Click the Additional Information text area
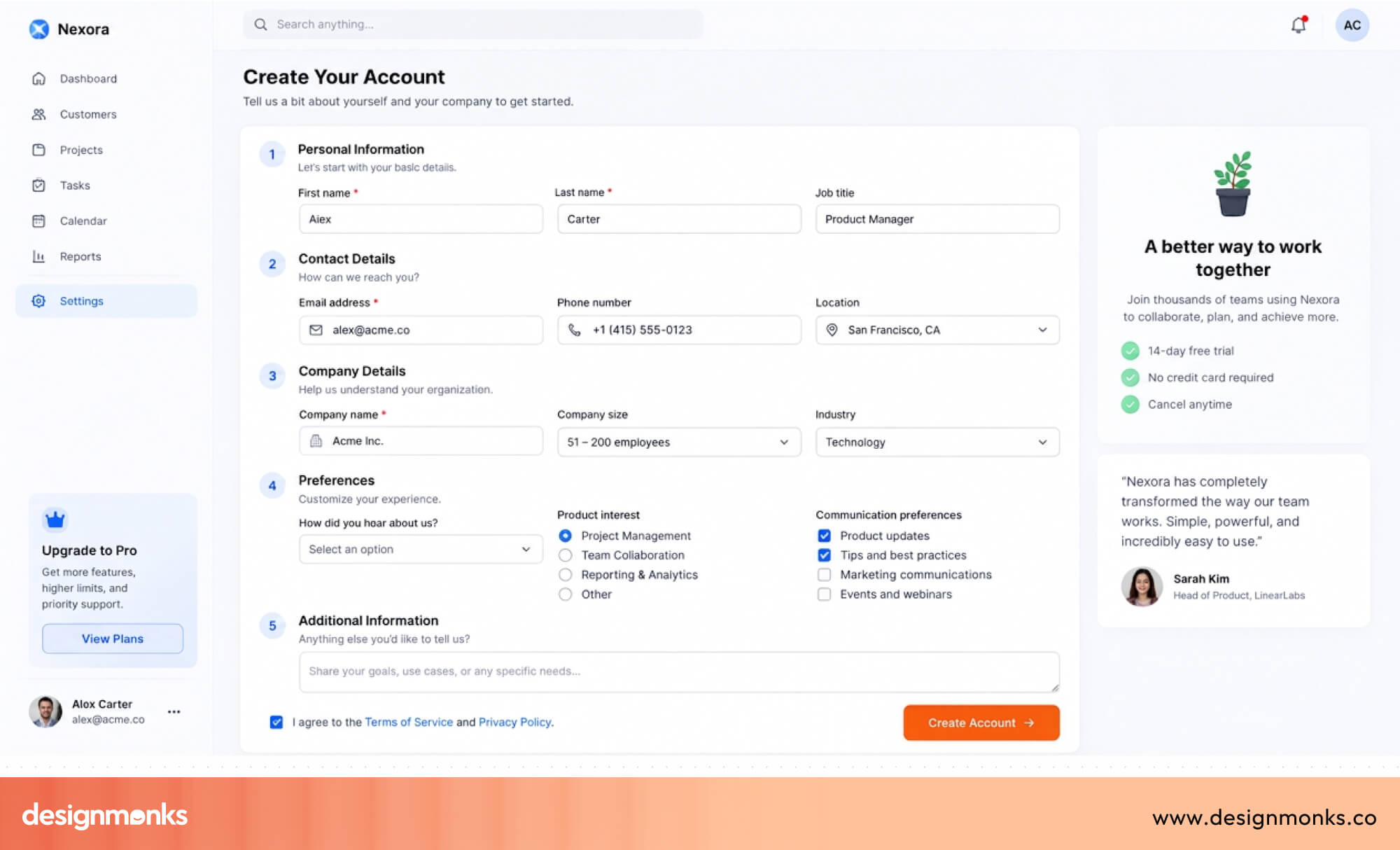 pos(679,671)
